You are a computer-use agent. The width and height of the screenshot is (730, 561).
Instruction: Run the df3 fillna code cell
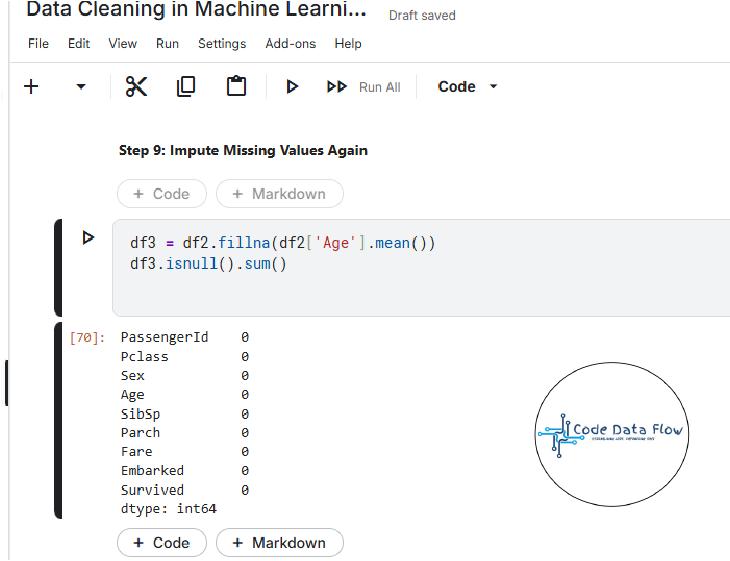(x=88, y=238)
